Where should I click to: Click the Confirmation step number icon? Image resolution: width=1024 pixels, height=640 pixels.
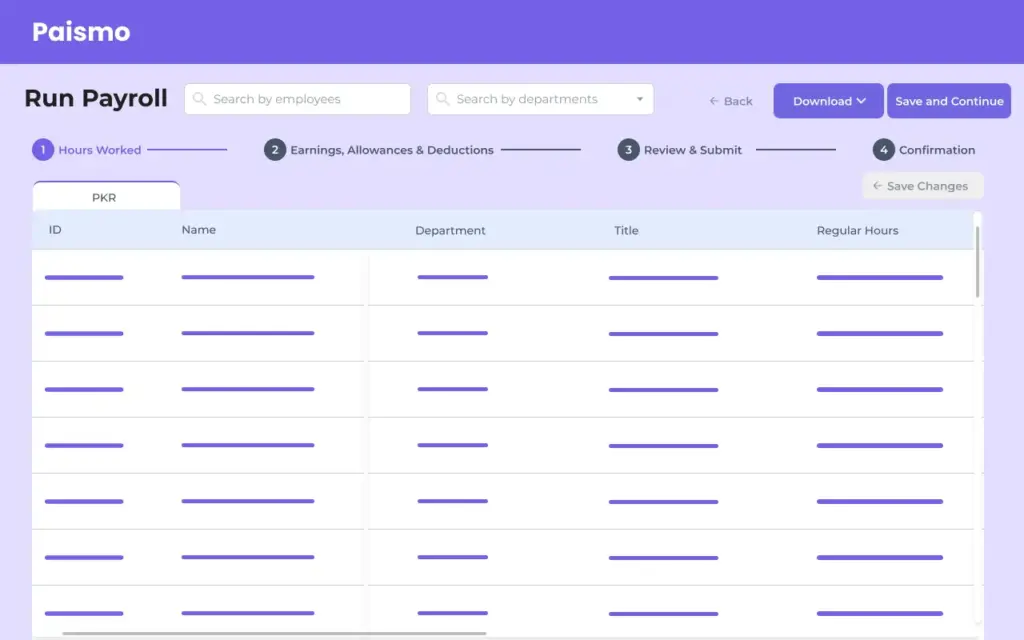coord(884,149)
